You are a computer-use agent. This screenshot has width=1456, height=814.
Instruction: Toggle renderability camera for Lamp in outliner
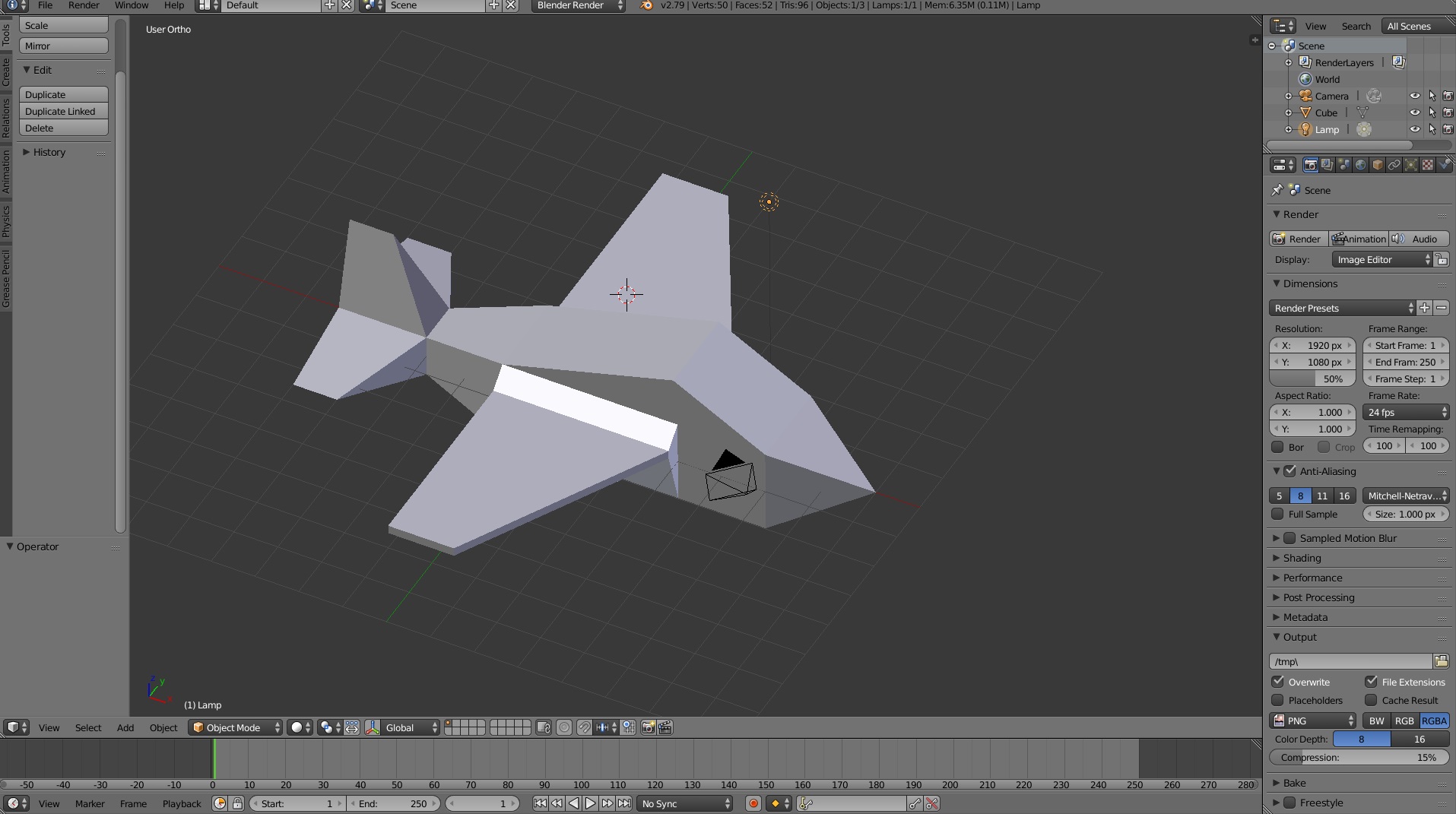coord(1448,129)
